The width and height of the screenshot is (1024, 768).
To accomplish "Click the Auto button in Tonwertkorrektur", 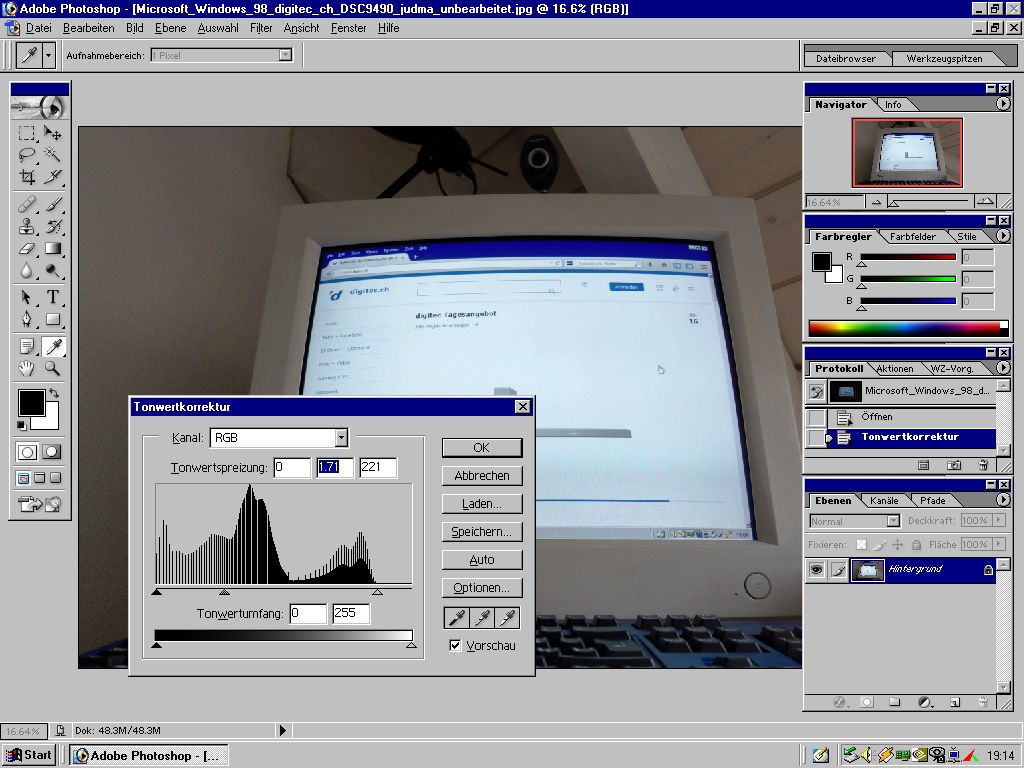I will click(x=482, y=559).
